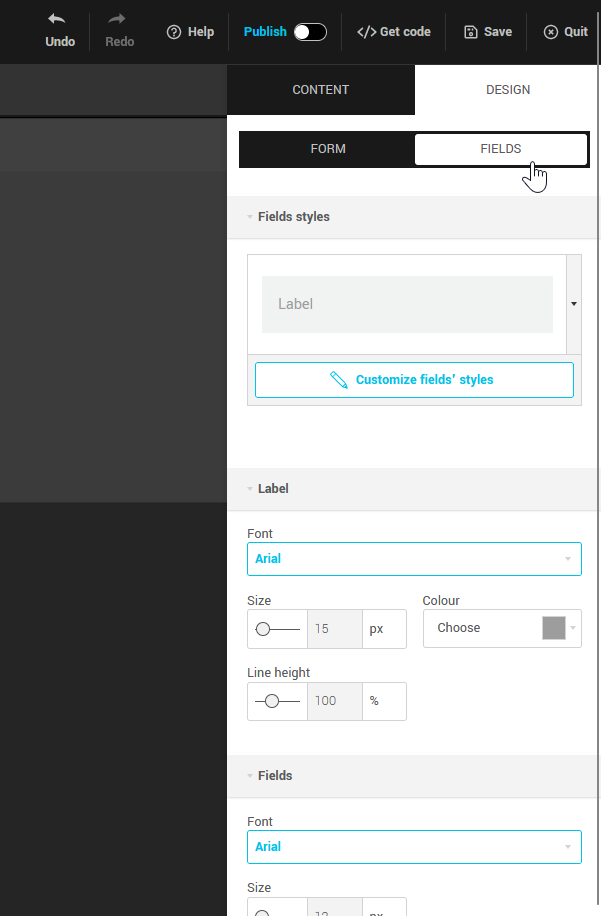Switch to the DESIGN tab

click(x=508, y=90)
